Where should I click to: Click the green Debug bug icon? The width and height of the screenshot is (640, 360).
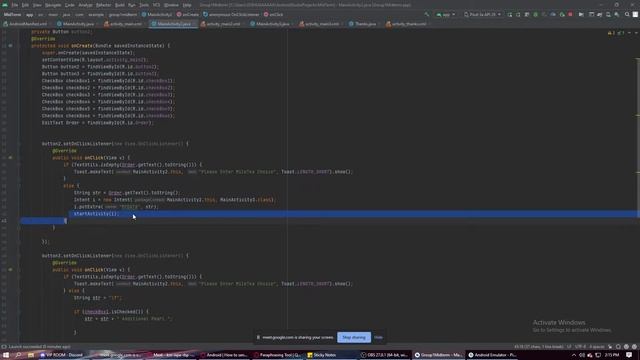(536, 14)
